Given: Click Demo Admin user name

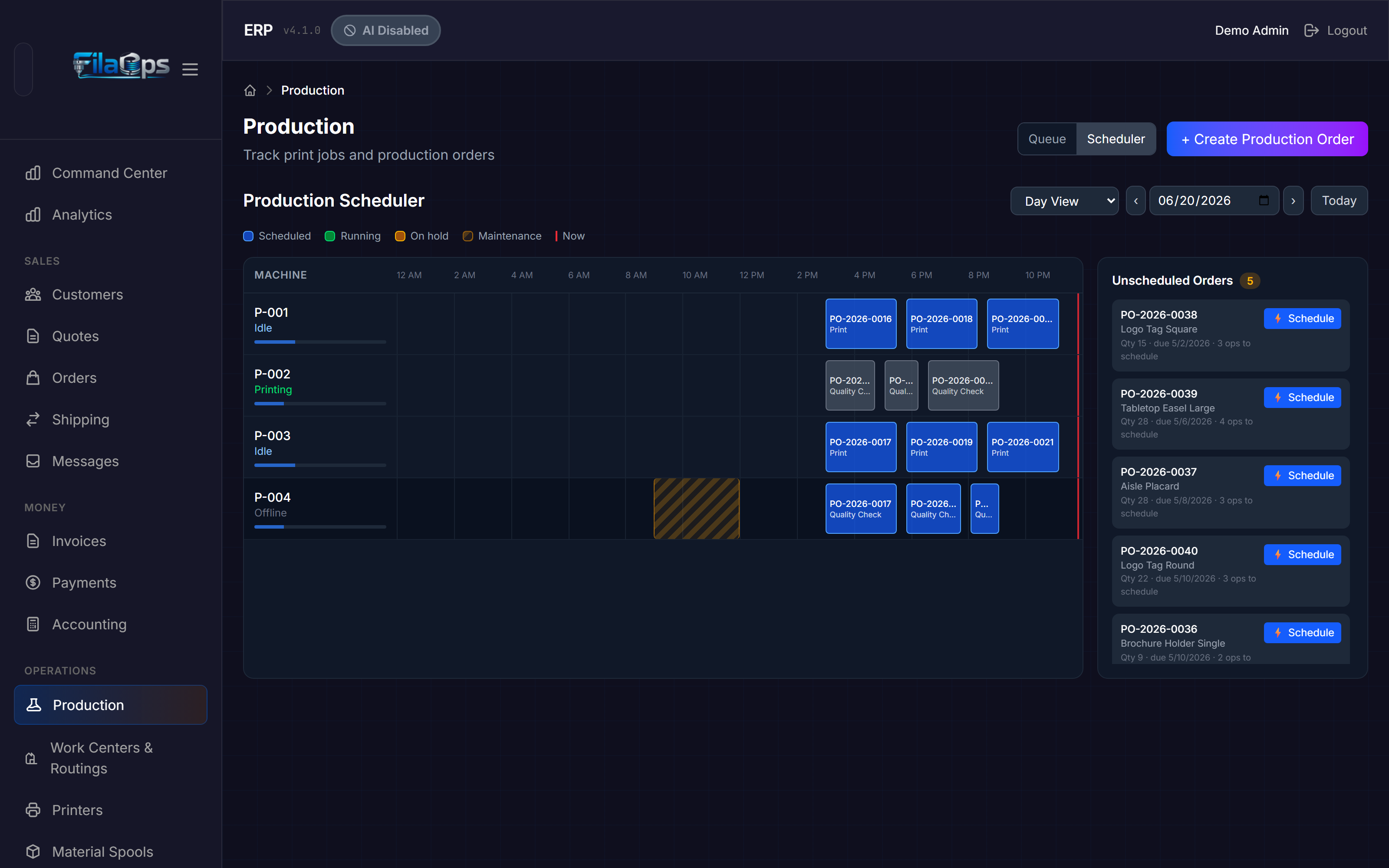Looking at the screenshot, I should point(1251,30).
